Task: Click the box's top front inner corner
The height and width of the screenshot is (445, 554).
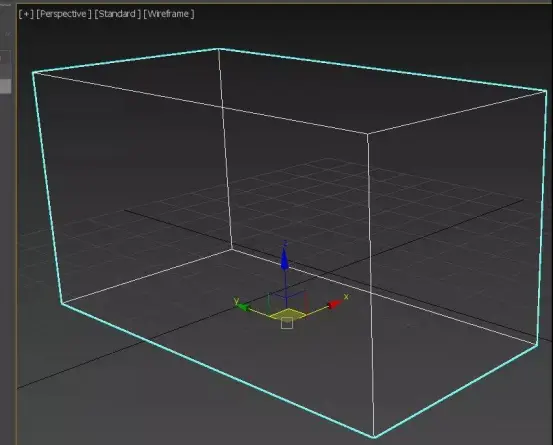Action: point(367,134)
